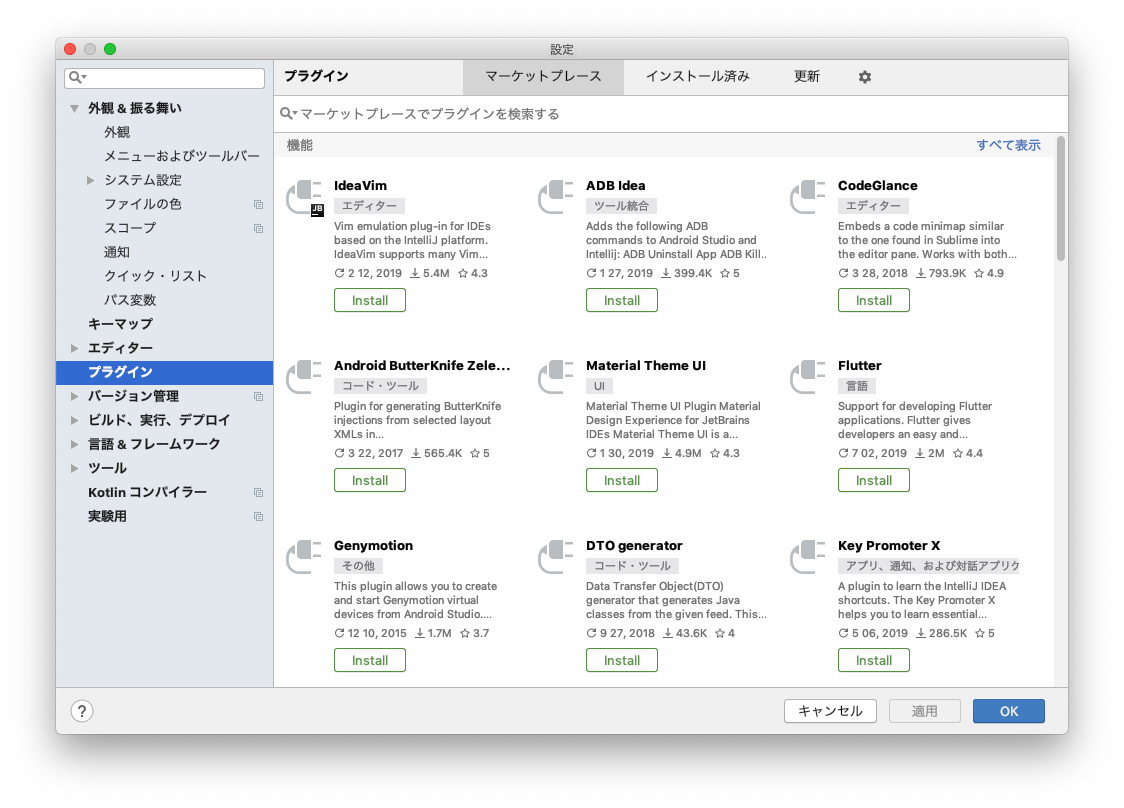Expand the システム設定 tree node
Image resolution: width=1124 pixels, height=808 pixels.
pyautogui.click(x=90, y=180)
